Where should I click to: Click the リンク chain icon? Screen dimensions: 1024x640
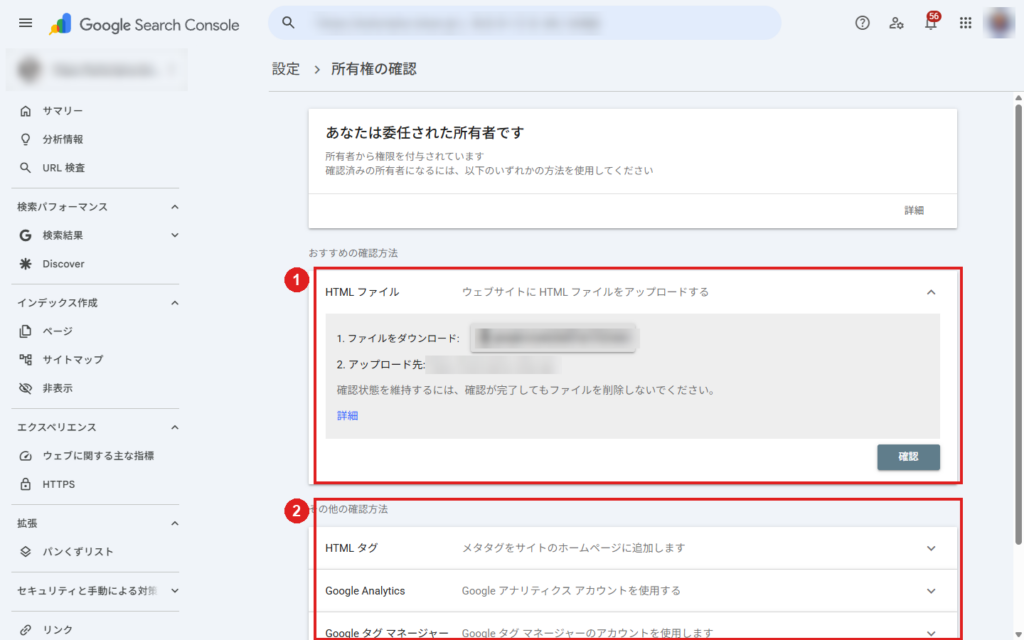[25, 630]
